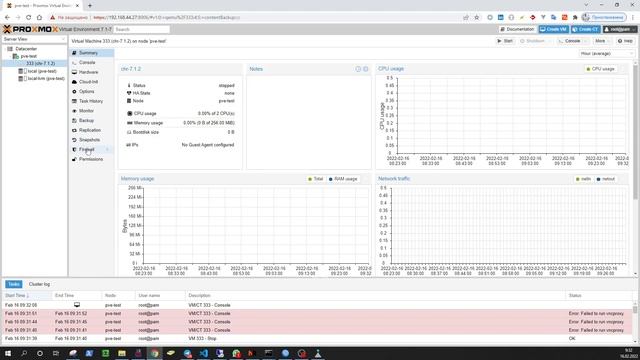Open the Hour (average) timeframe dropdown

(607, 53)
